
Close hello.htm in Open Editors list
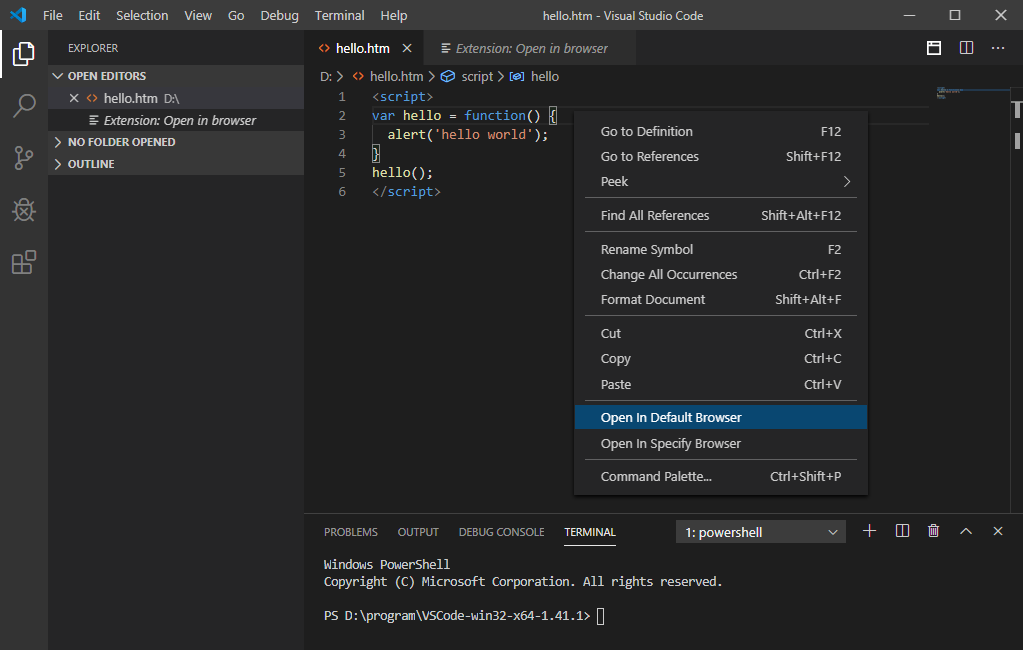pos(73,98)
